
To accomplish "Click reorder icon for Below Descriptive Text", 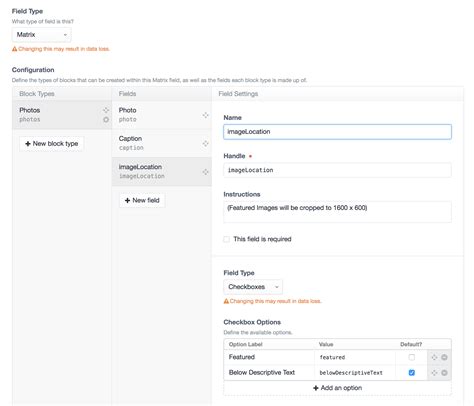I will tap(434, 373).
